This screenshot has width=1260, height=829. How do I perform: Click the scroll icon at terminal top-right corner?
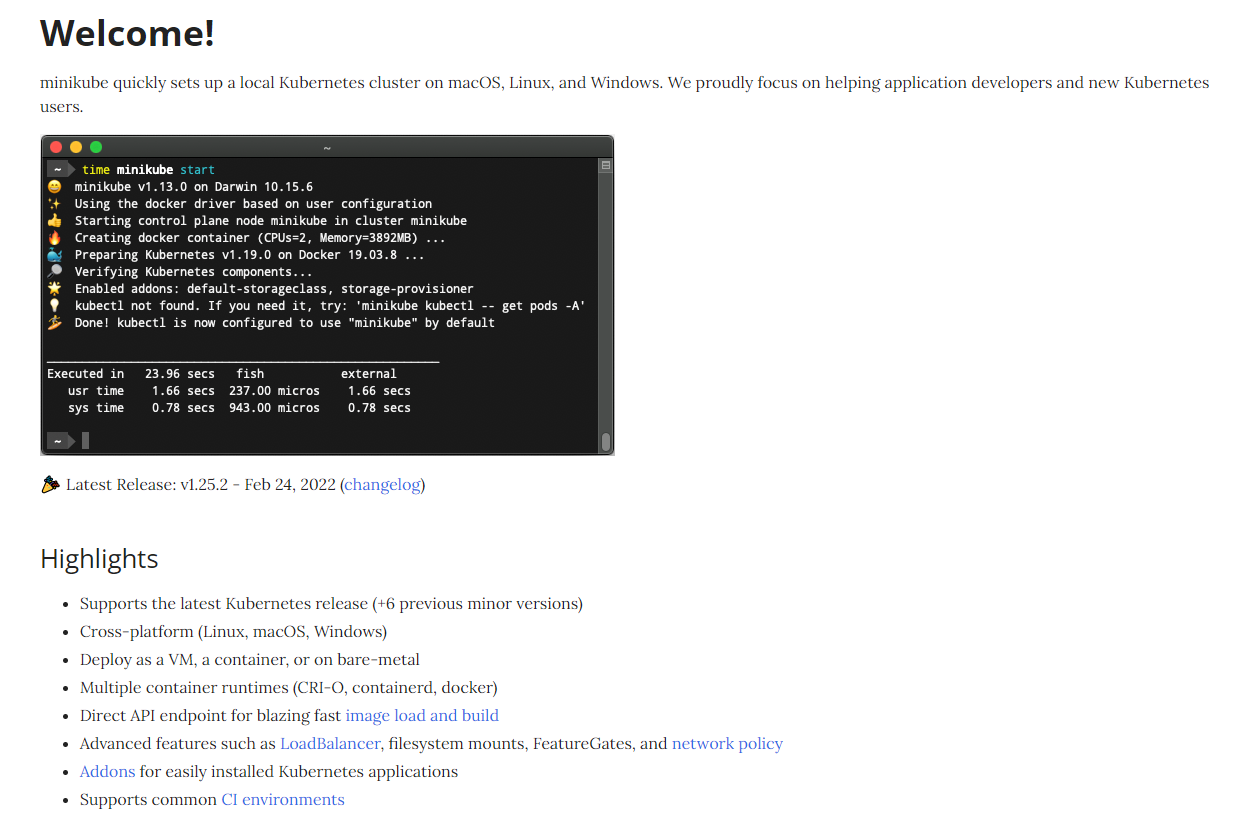[x=605, y=166]
